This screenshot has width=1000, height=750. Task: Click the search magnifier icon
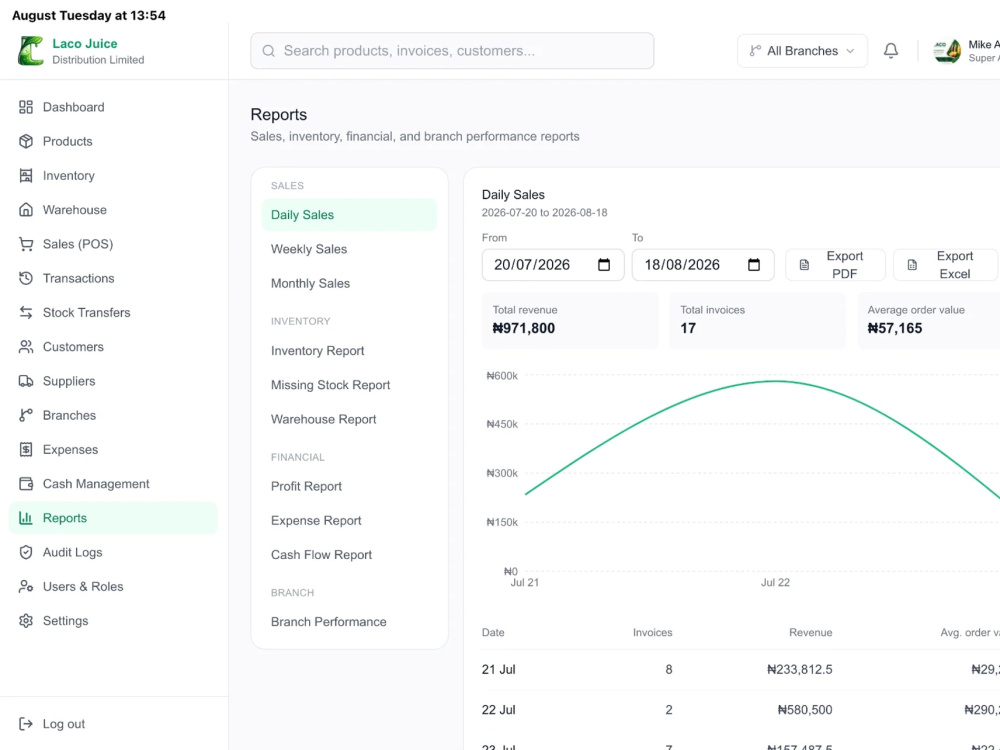[268, 51]
